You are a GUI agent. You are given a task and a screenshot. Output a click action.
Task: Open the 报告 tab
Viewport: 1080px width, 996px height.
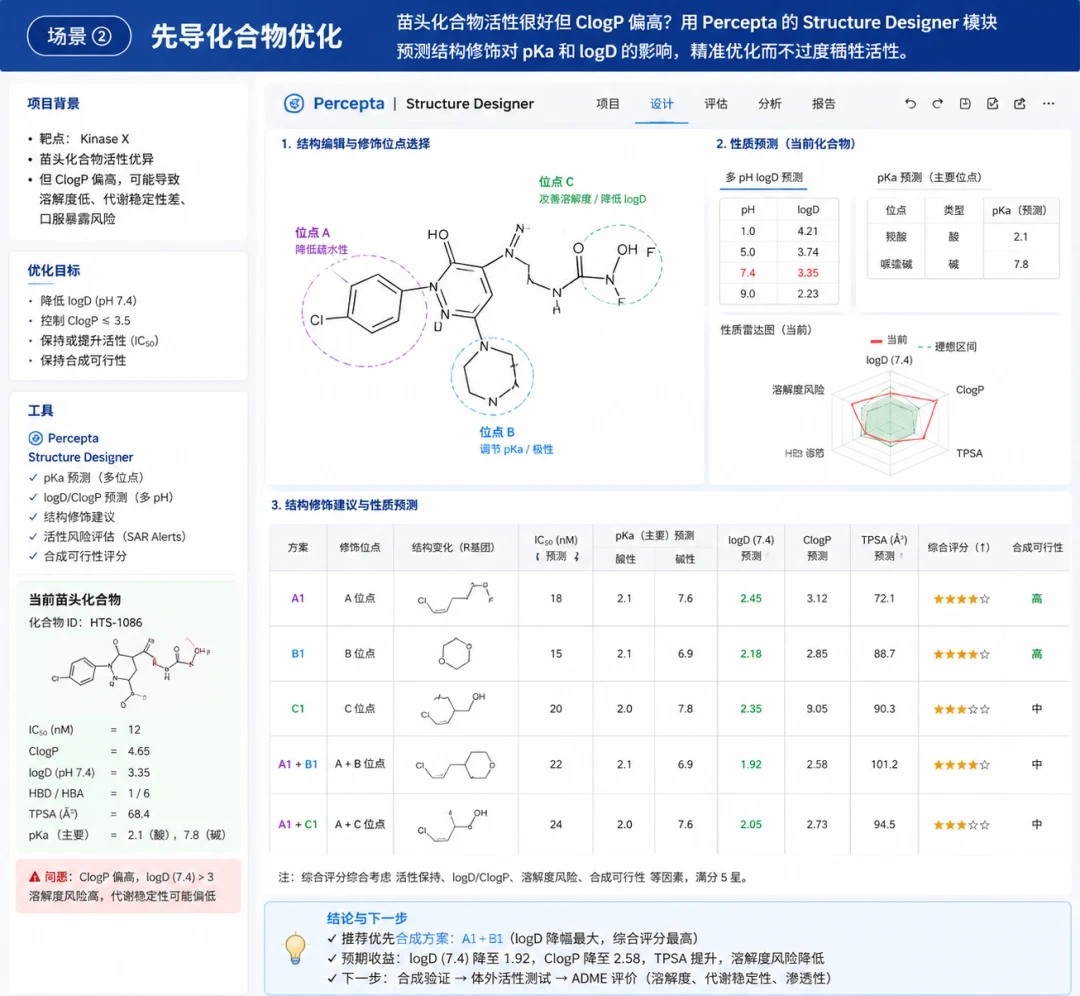pyautogui.click(x=824, y=103)
